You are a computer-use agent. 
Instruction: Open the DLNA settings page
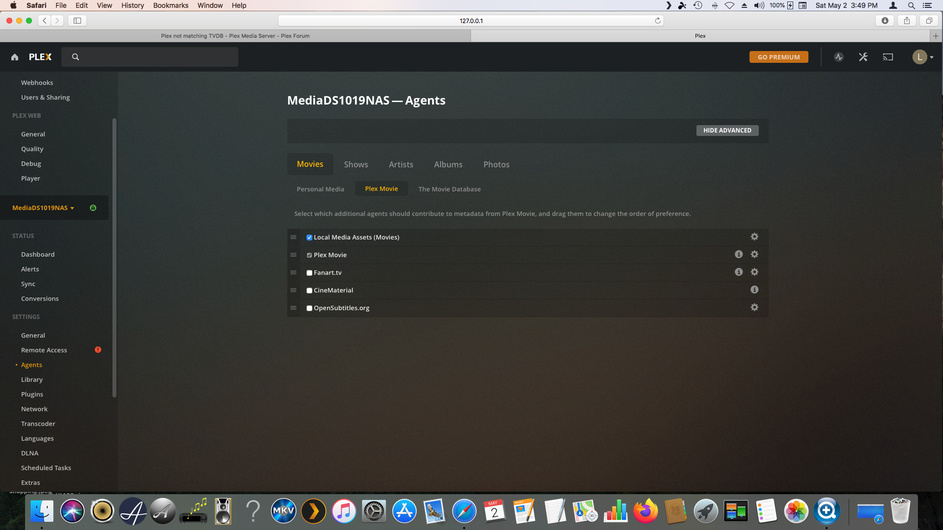(29, 453)
